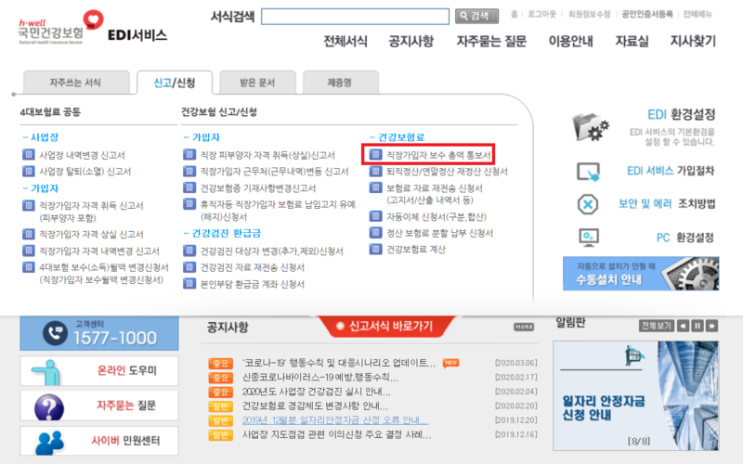Open 건강보험료 경감제도 변경사항 안내 notice
This screenshot has height=464, width=743.
[x=315, y=406]
